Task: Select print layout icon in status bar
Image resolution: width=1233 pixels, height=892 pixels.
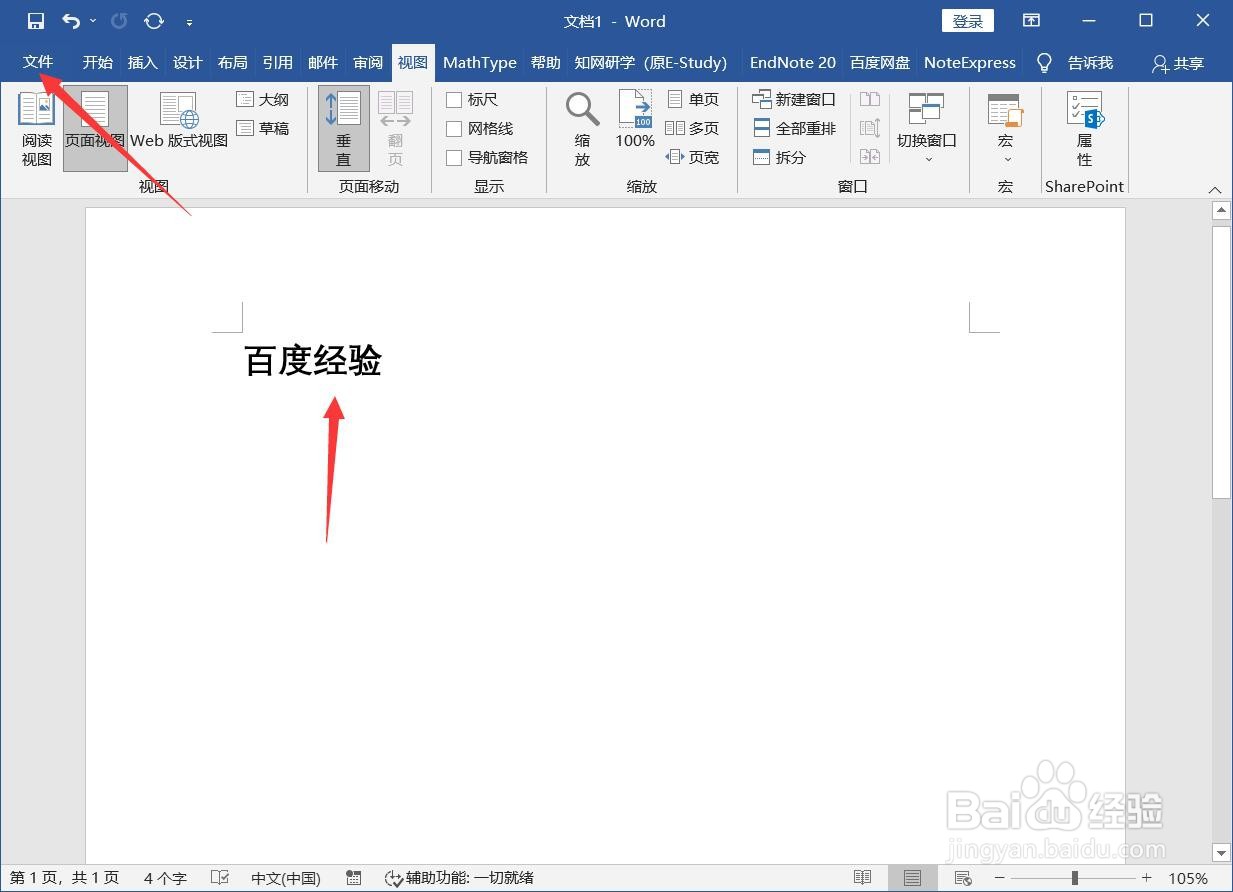Action: coord(912,878)
